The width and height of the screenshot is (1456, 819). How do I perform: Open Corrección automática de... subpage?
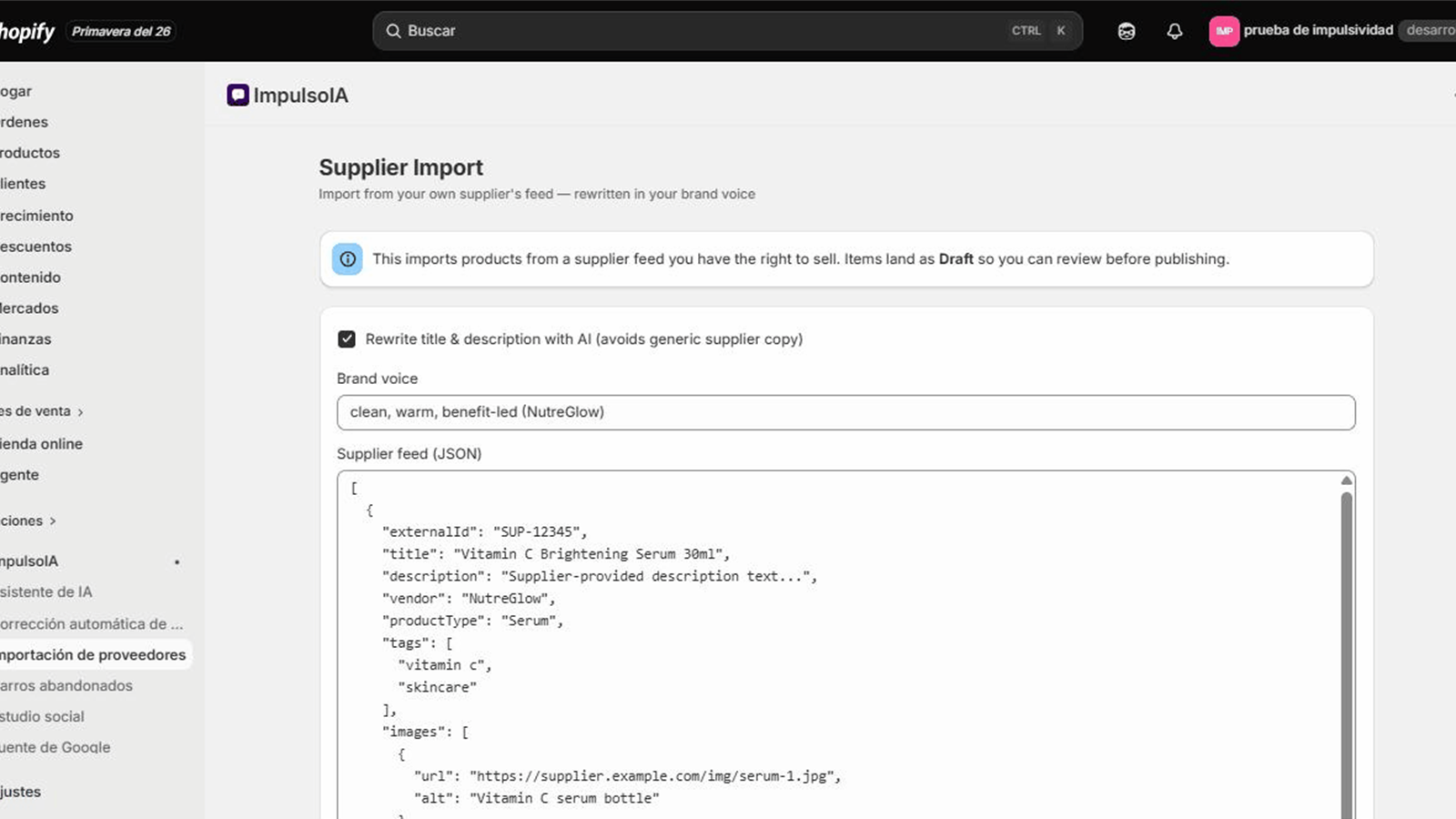coord(91,624)
